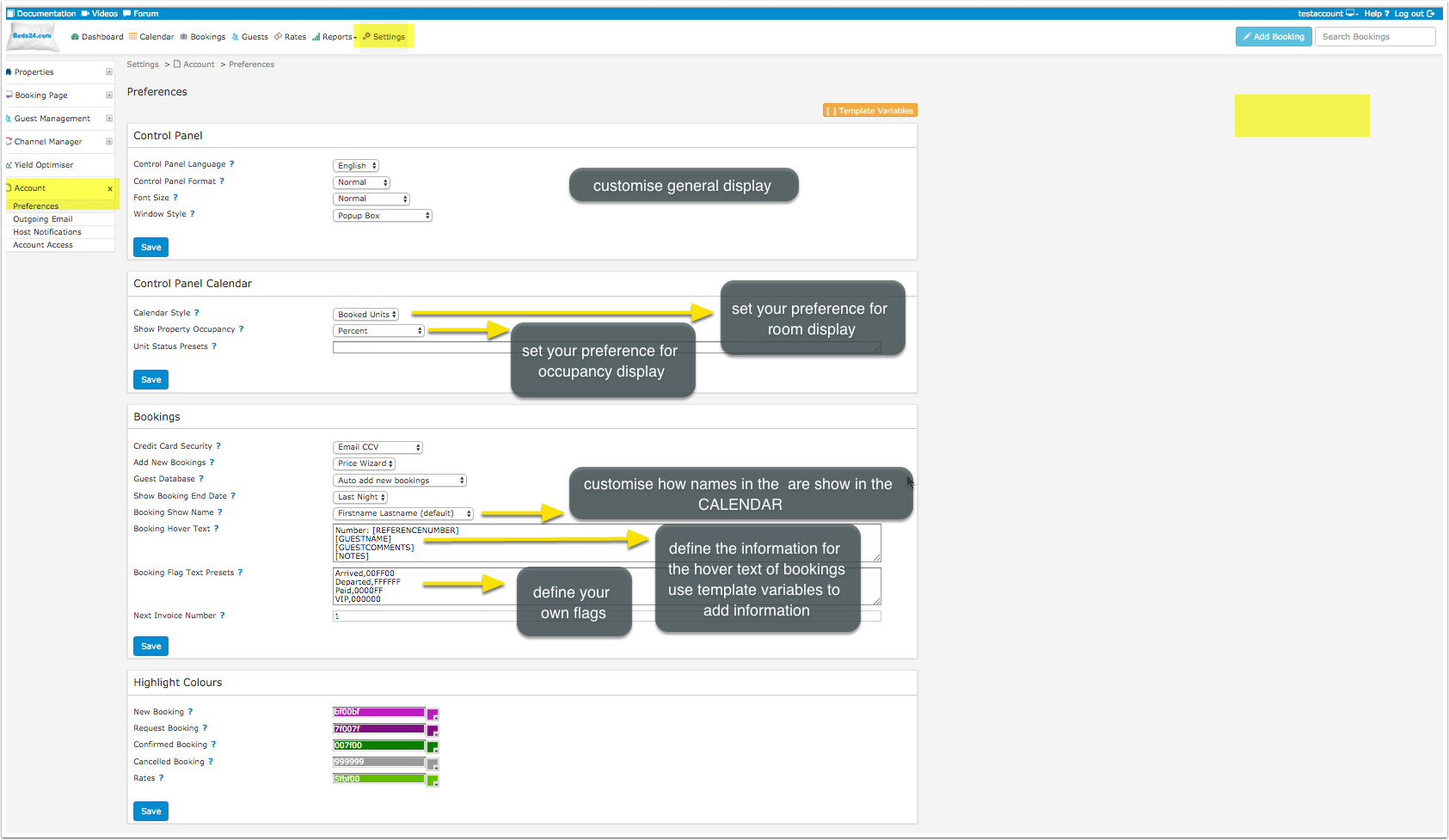Screen dimensions: 1449x840
Task: Save the Control Panel settings
Action: coord(151,247)
